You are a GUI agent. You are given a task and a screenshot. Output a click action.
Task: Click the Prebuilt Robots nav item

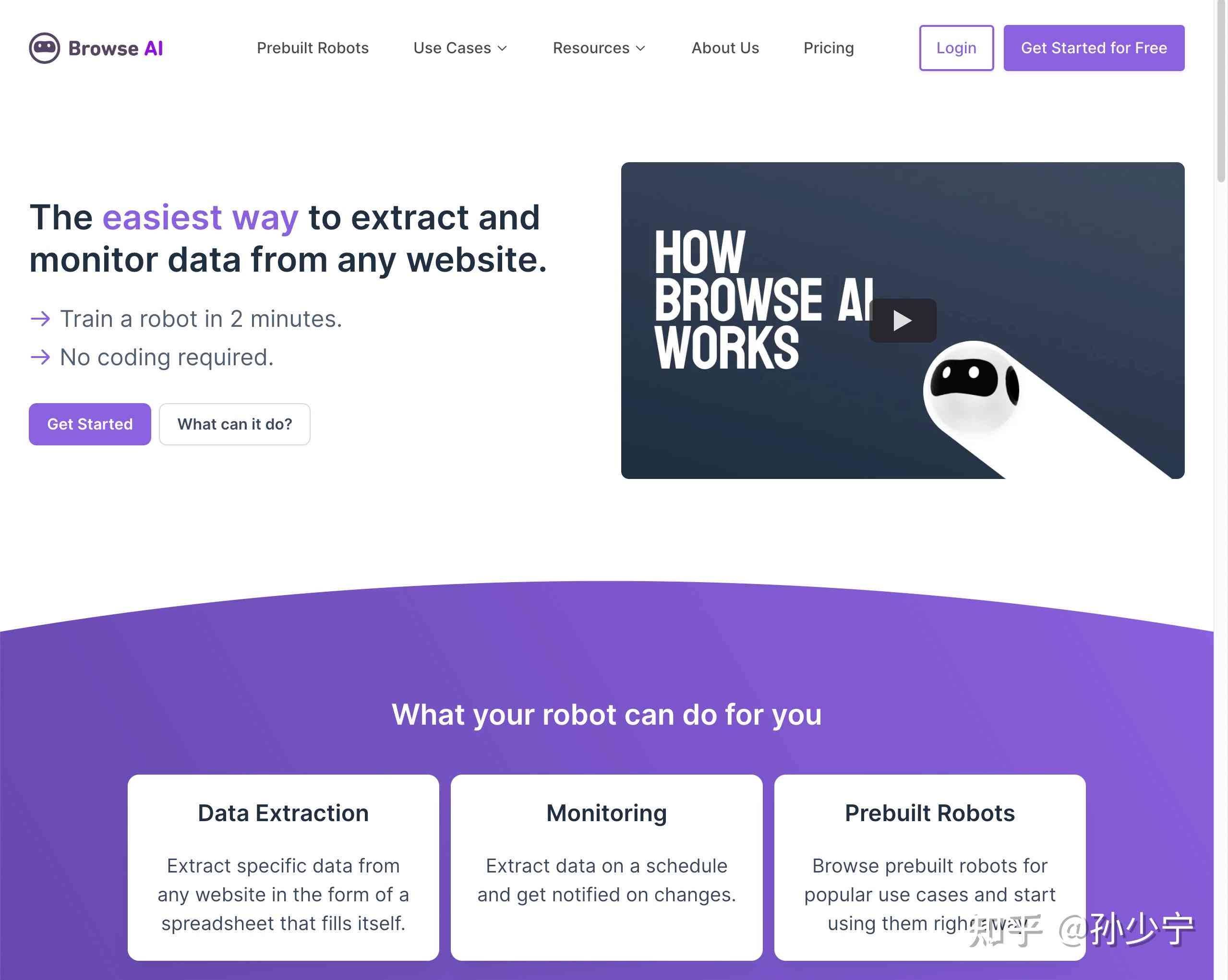(x=311, y=47)
